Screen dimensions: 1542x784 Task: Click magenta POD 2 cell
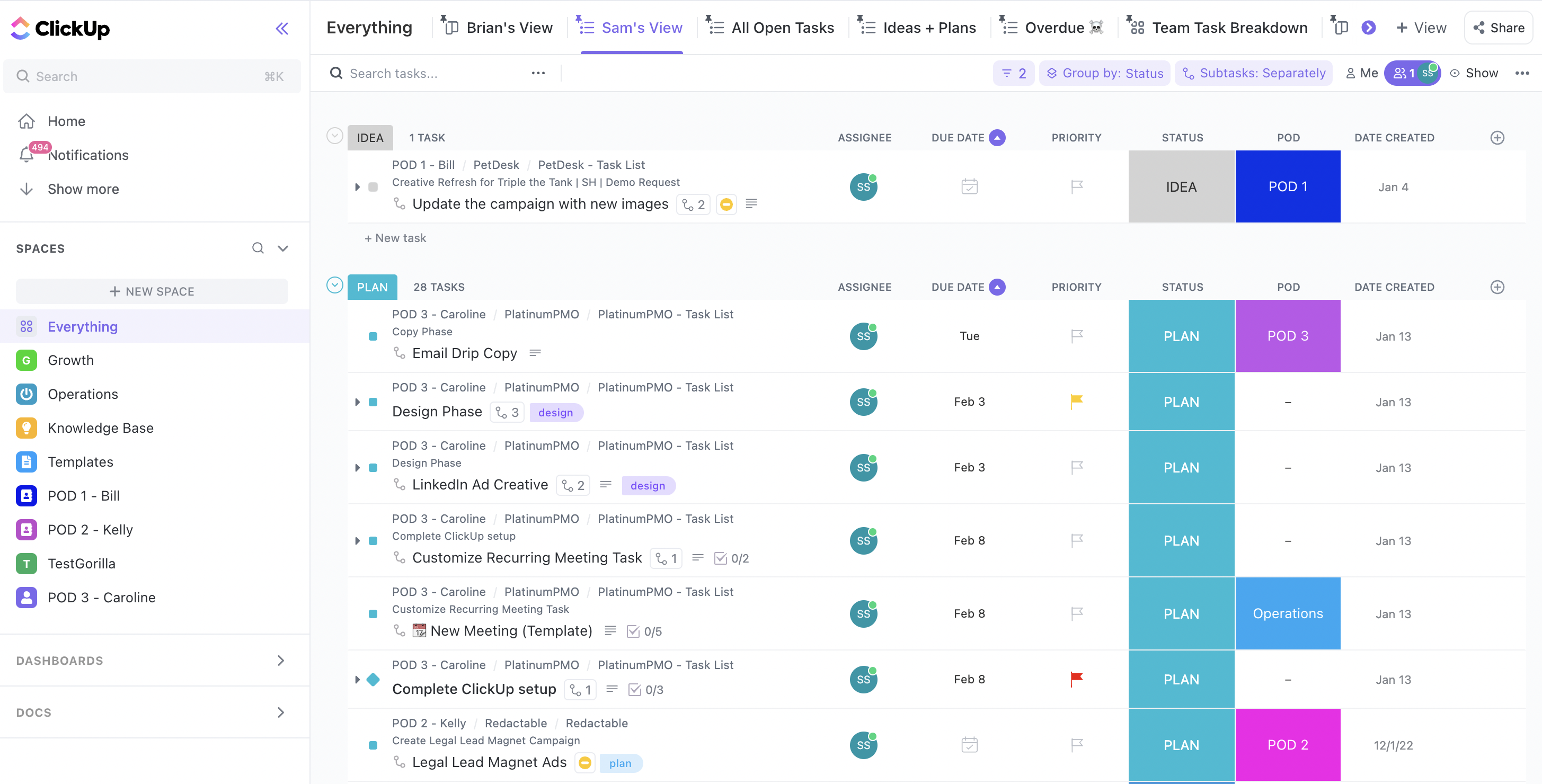point(1288,745)
